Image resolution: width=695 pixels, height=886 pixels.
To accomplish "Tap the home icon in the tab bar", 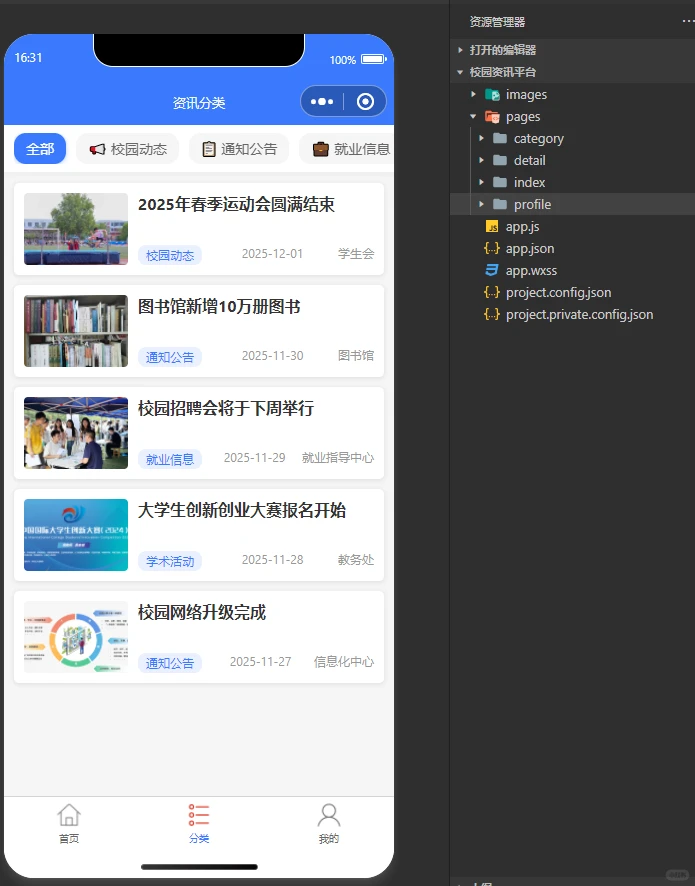I will [69, 815].
